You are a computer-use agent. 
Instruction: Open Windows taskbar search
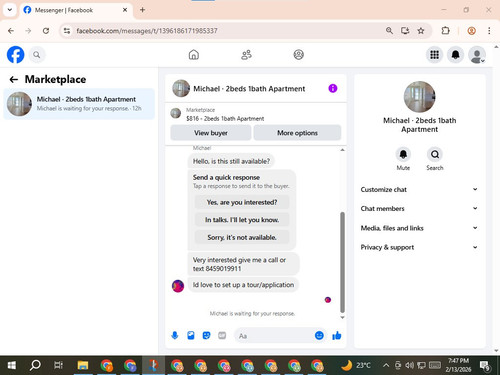pos(35,365)
